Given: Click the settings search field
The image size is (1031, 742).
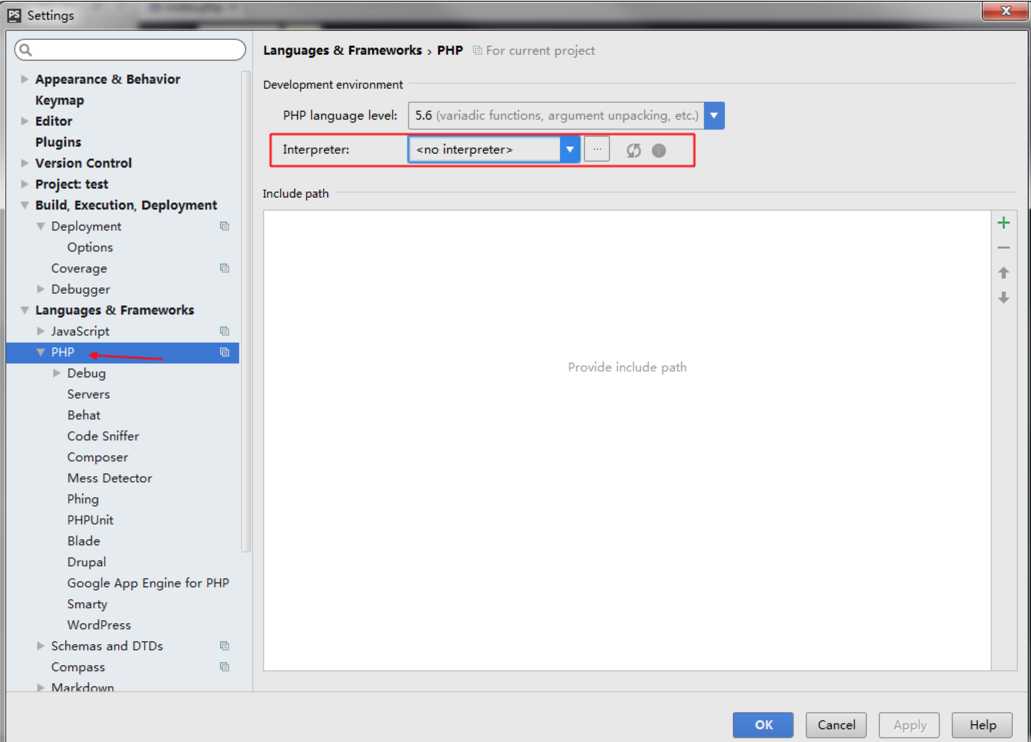Looking at the screenshot, I should click(x=130, y=50).
